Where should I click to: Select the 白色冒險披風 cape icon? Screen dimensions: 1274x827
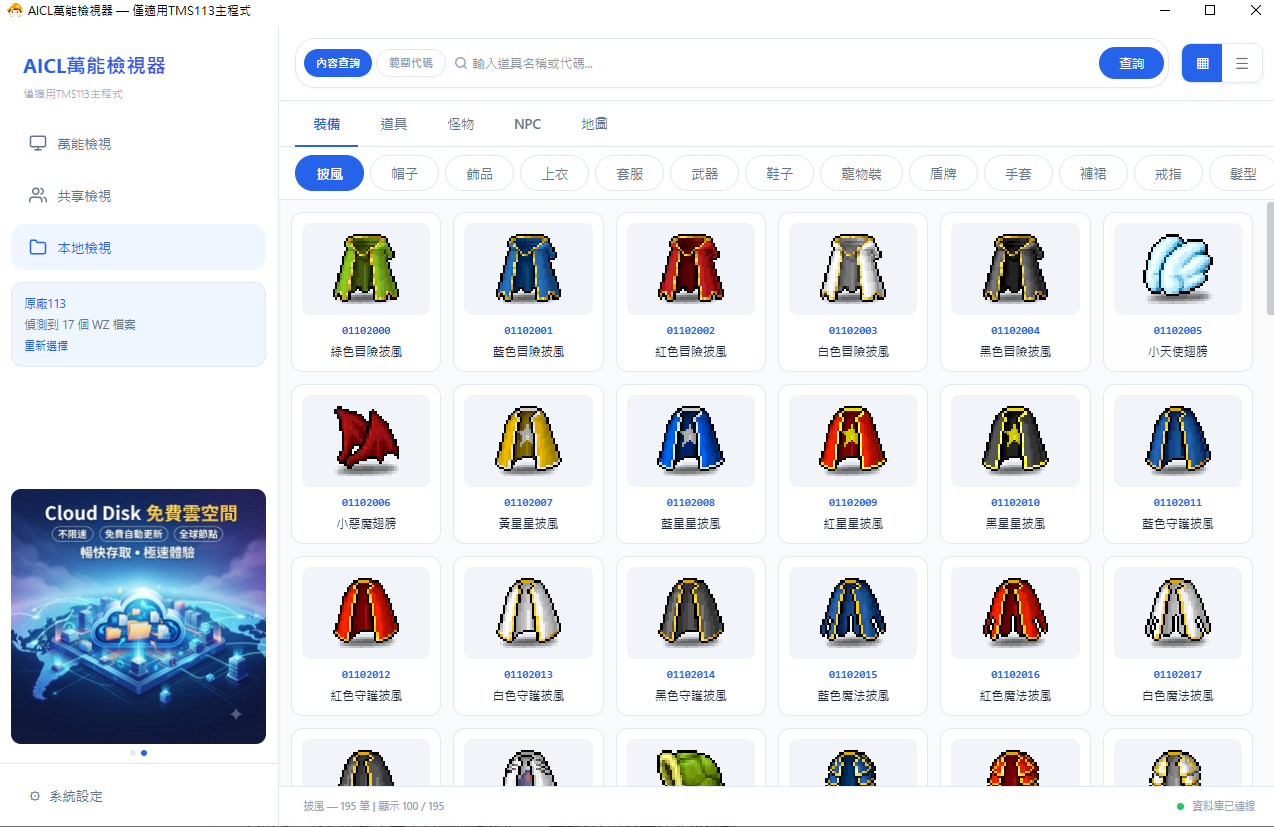(853, 268)
